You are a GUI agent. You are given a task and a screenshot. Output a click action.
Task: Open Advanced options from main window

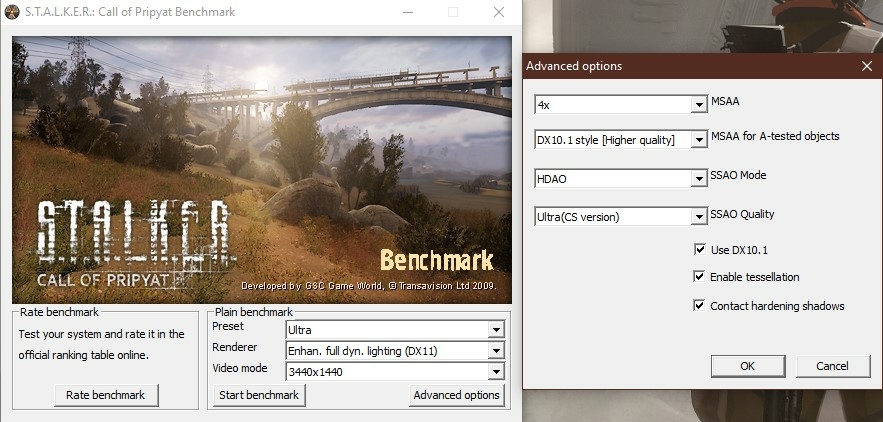pyautogui.click(x=457, y=395)
